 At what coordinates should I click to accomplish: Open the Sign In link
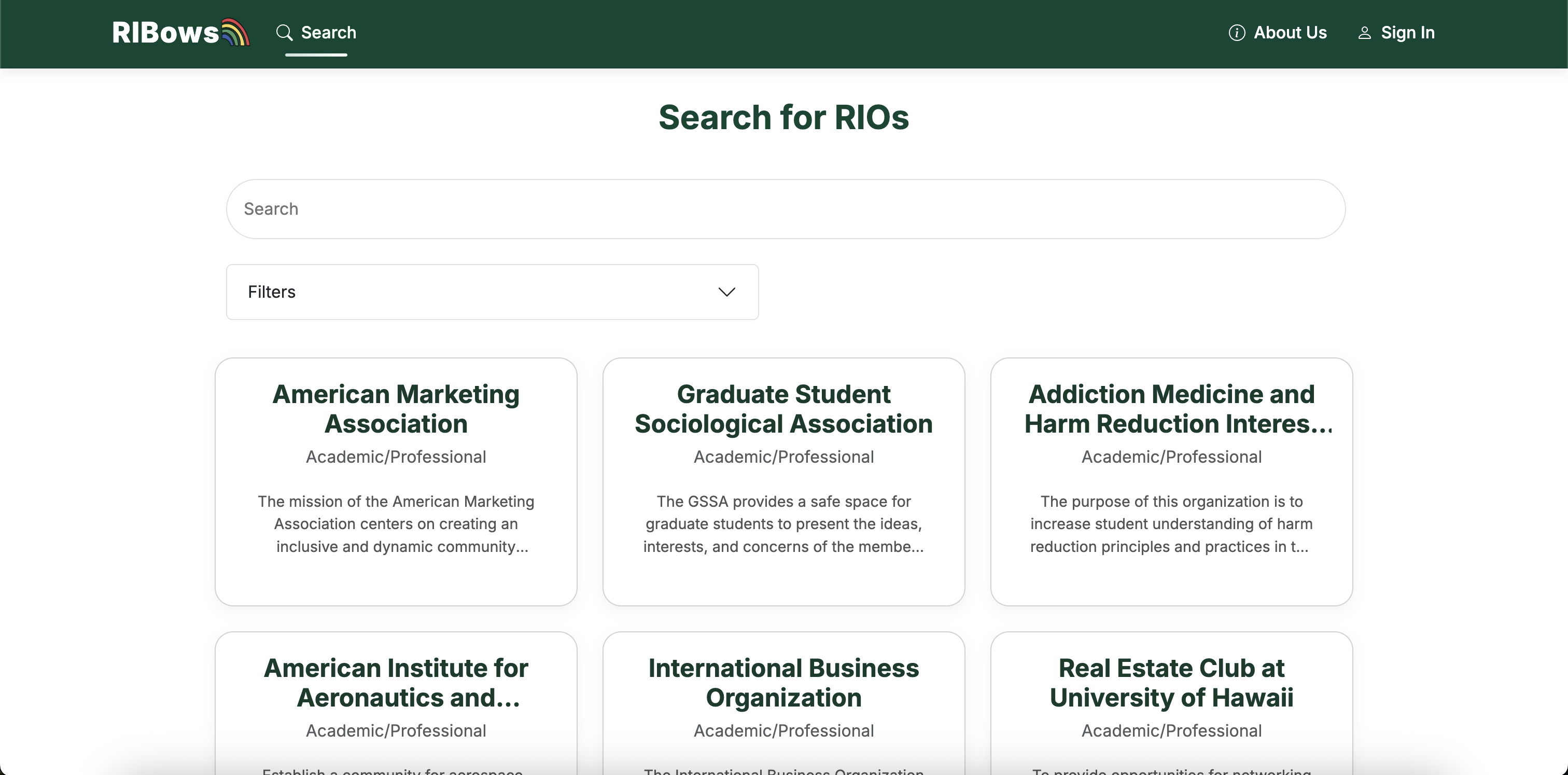(1407, 32)
